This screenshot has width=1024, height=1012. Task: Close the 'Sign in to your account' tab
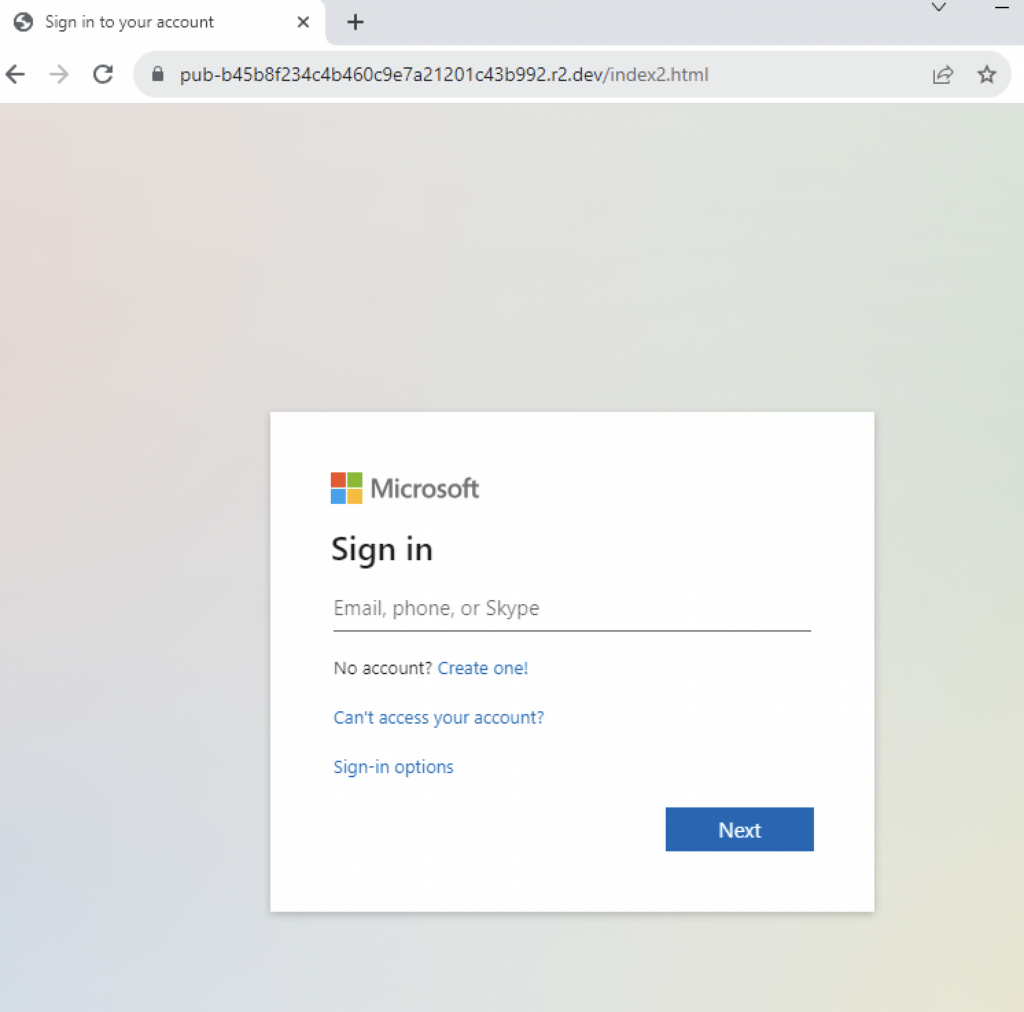coord(303,22)
